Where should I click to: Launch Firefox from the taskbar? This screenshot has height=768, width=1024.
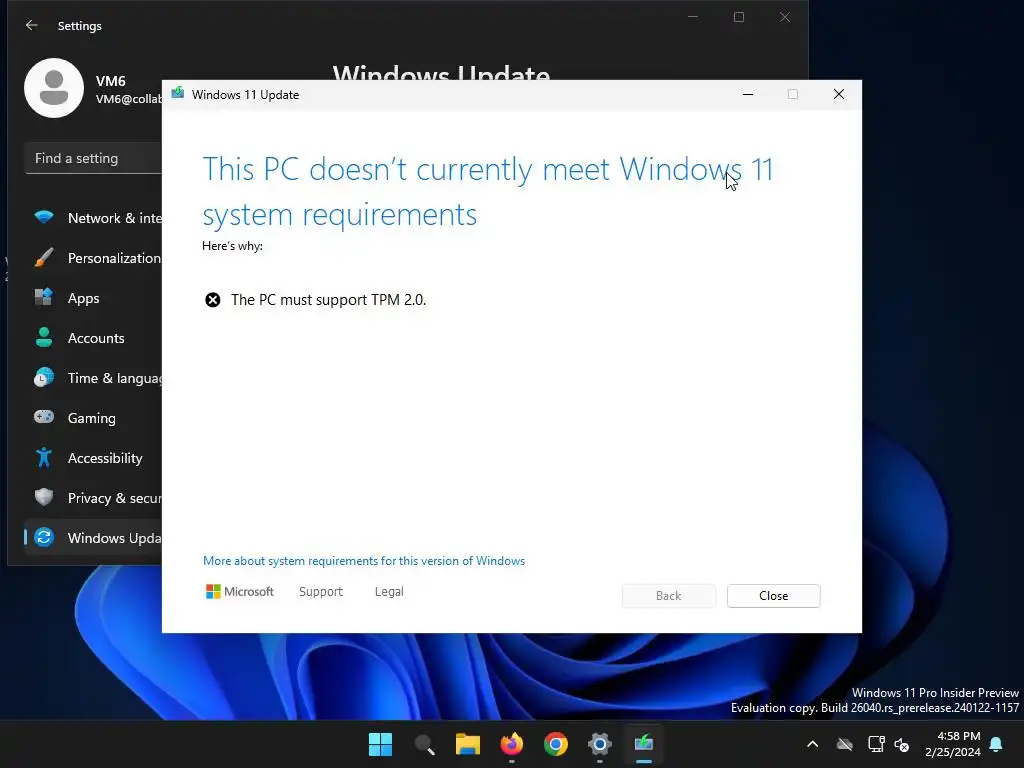[x=511, y=744]
